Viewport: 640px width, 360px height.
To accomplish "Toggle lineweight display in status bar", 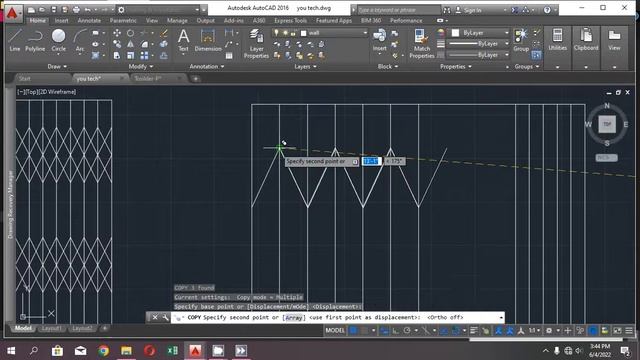I will (473, 330).
